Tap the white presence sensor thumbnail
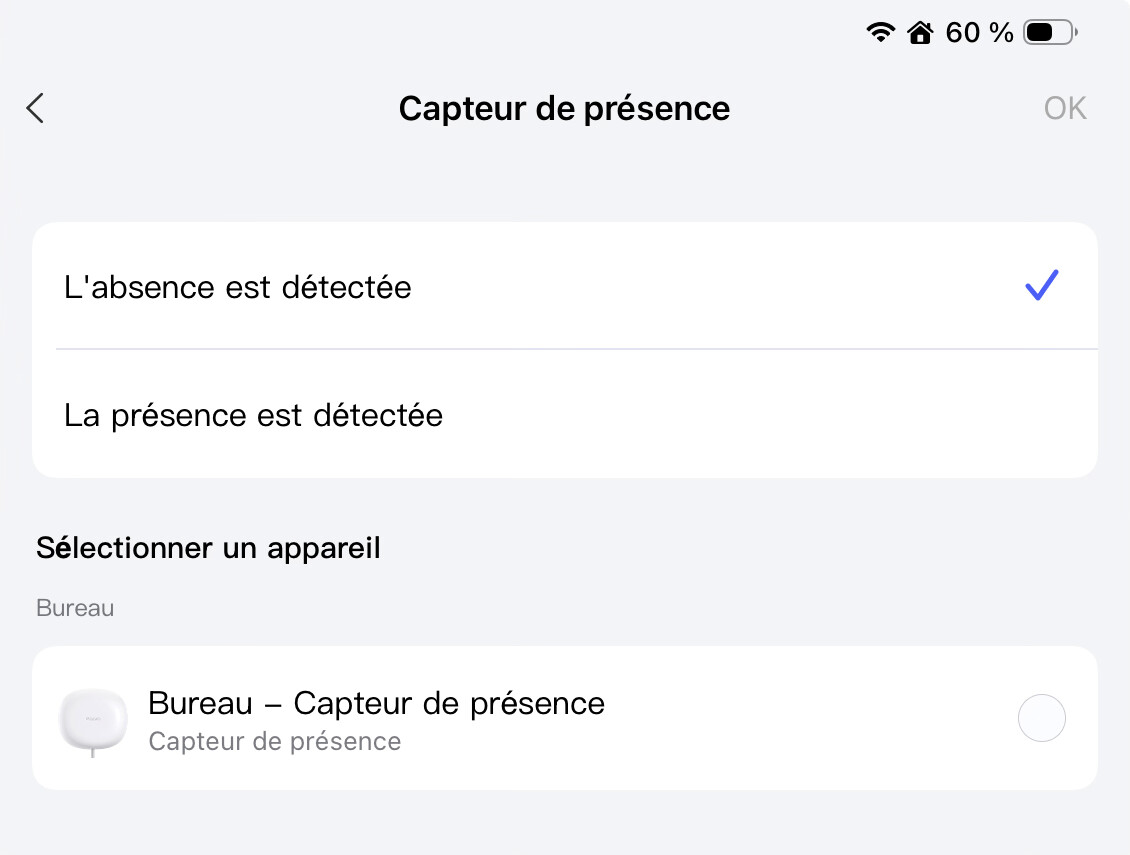 point(93,717)
